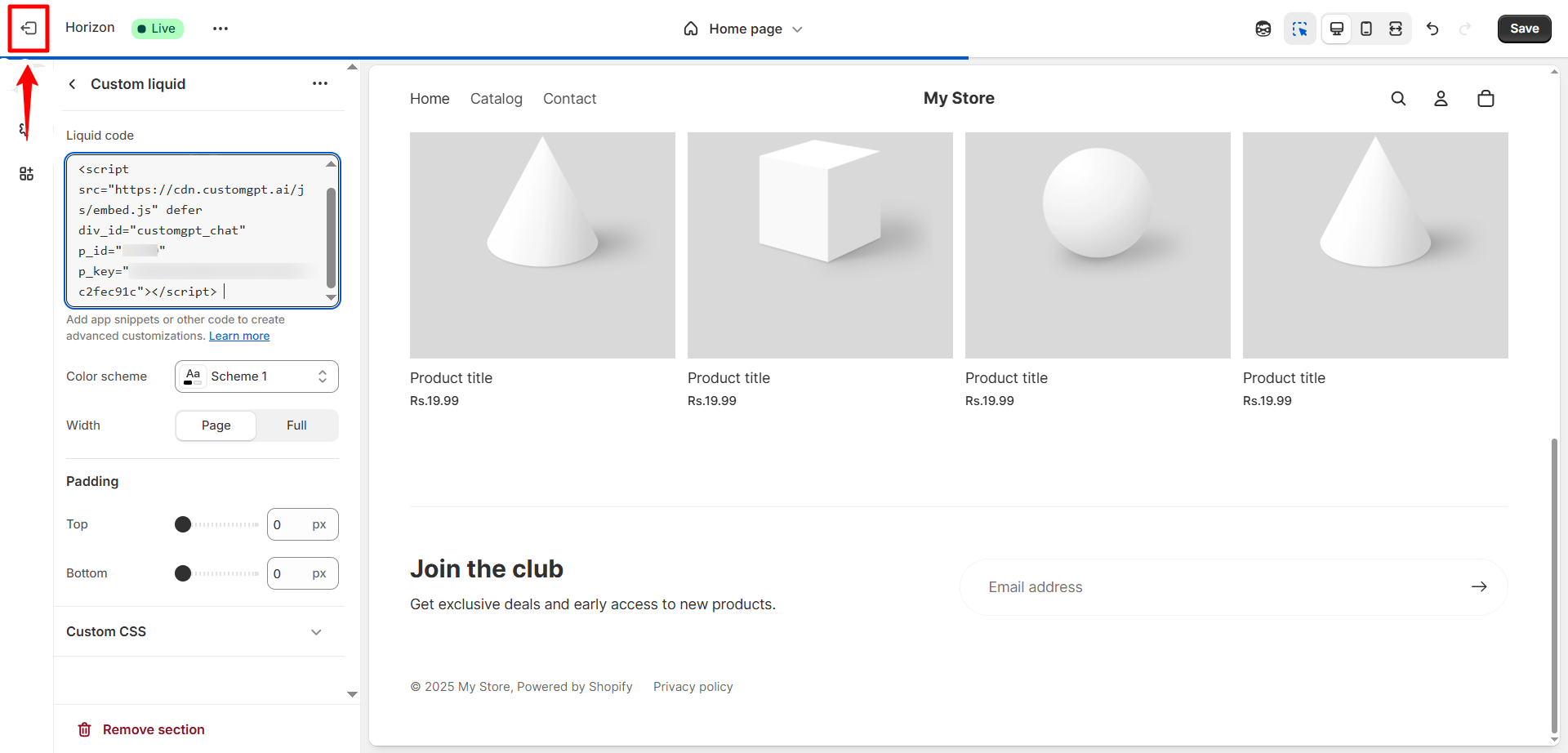This screenshot has height=753, width=1568.
Task: Set width to Page
Action: click(216, 426)
